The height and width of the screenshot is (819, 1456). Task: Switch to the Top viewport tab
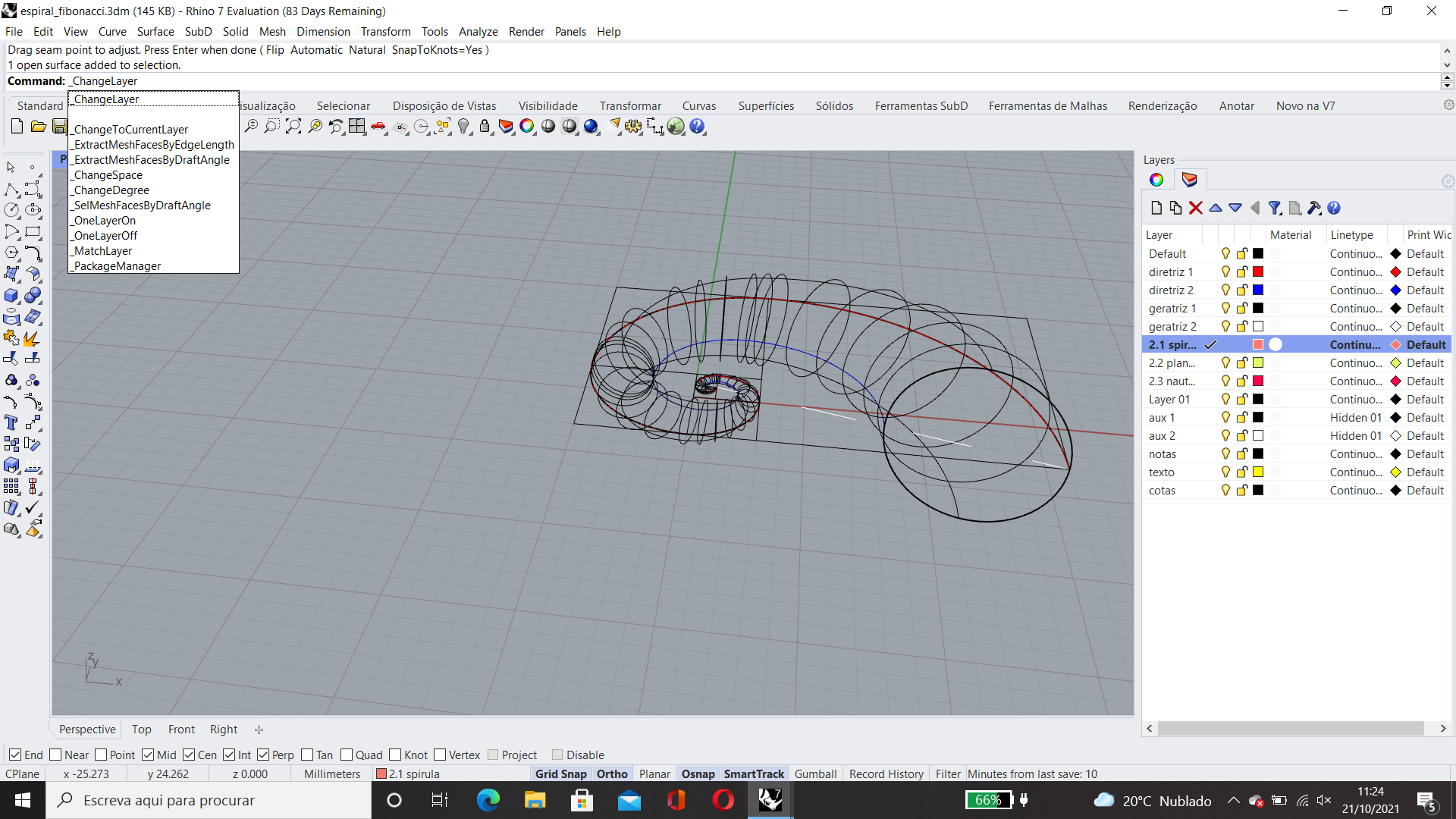tap(141, 729)
